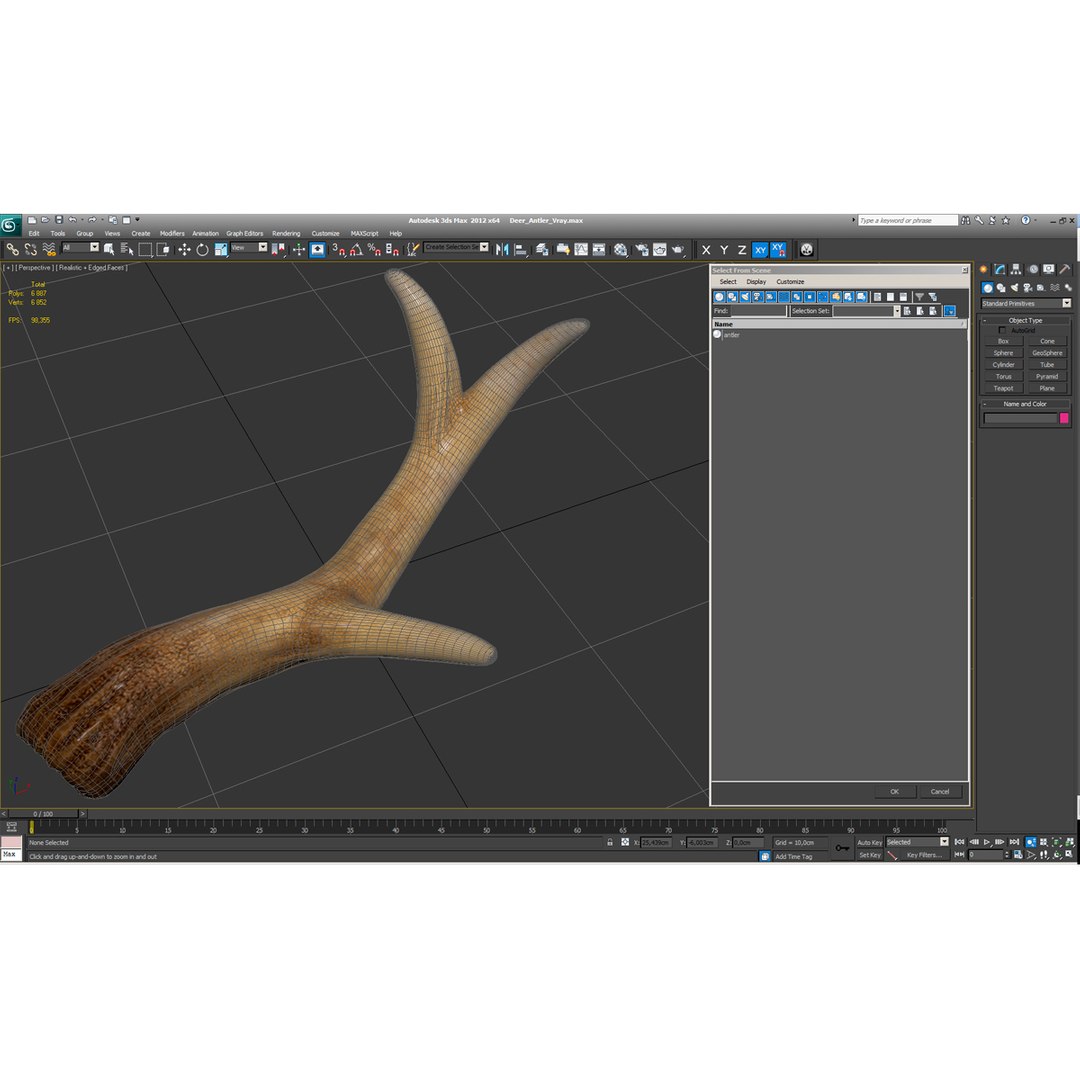Image resolution: width=1080 pixels, height=1080 pixels.
Task: Click Bind to Space Warp icon
Action: coord(49,249)
